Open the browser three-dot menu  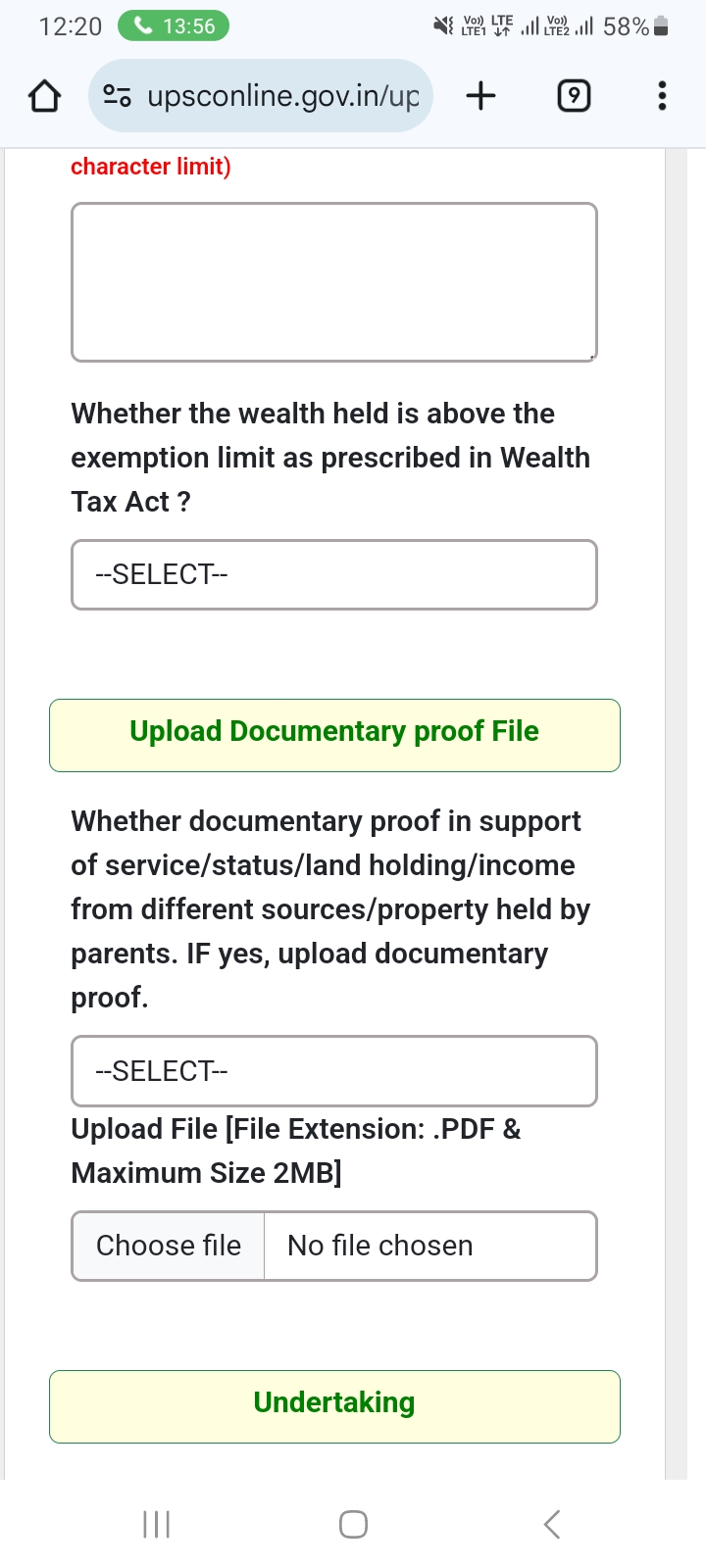[662, 96]
